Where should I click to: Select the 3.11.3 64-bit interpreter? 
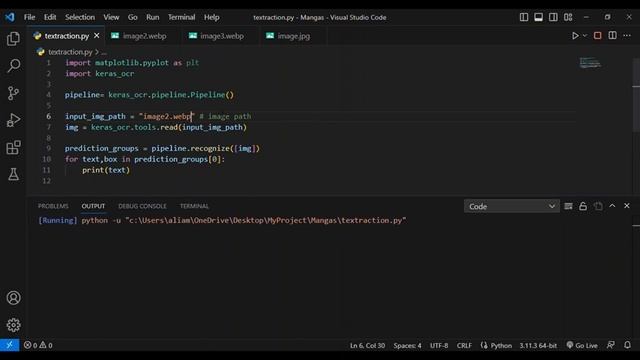[538, 345]
